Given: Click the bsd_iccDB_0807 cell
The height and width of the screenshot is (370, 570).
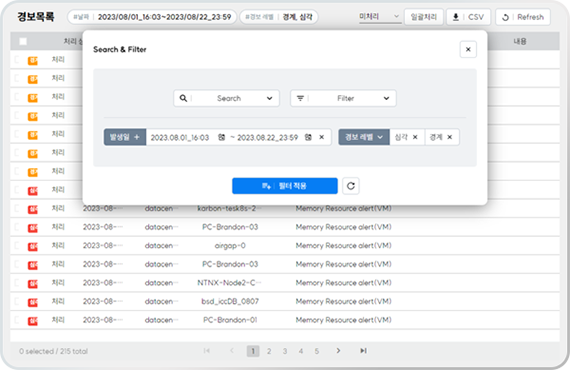Looking at the screenshot, I should [x=230, y=301].
